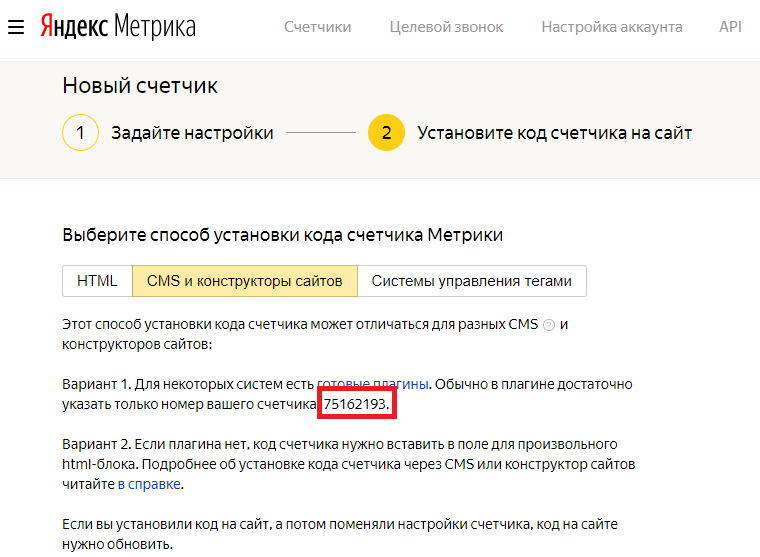760x557 pixels.
Task: Open Настройка аккаунта
Action: [612, 27]
